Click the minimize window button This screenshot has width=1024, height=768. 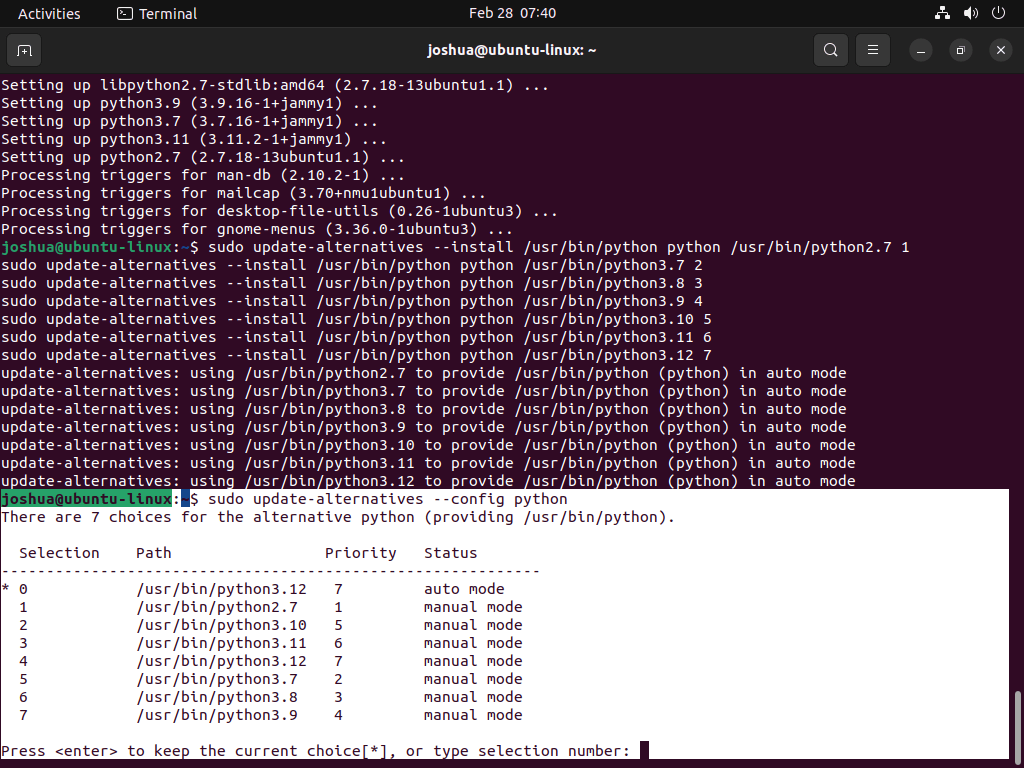click(x=920, y=50)
